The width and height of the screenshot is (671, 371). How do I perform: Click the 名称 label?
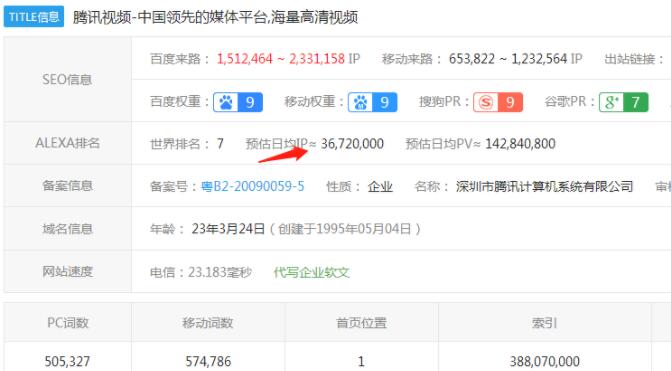point(431,186)
